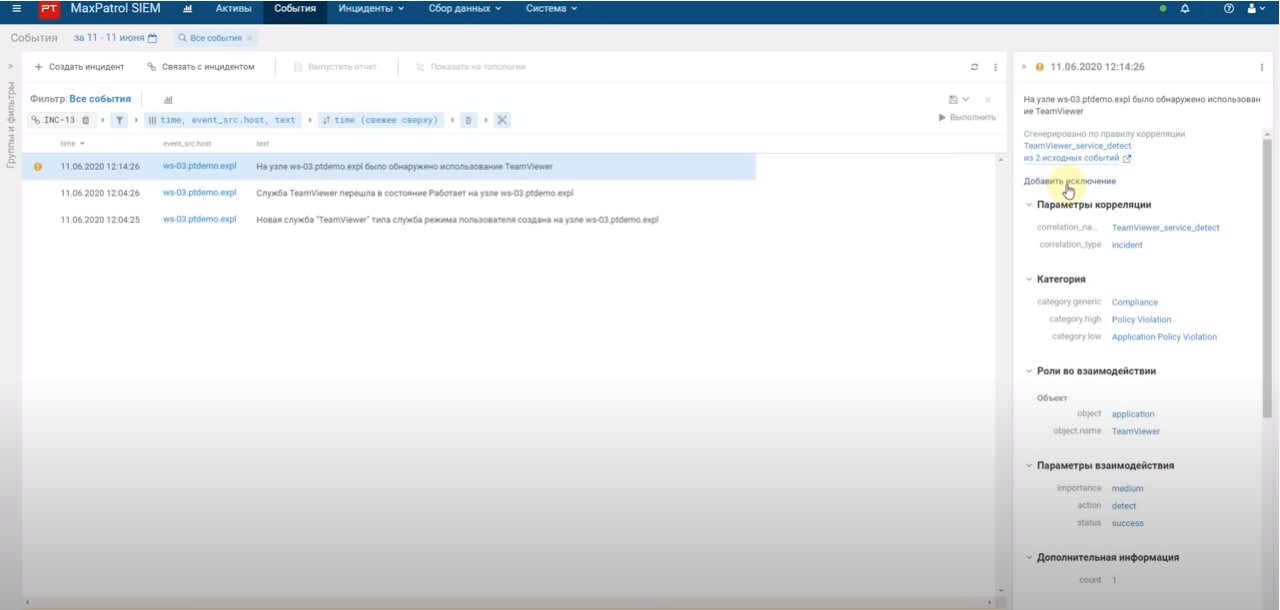This screenshot has height=610, width=1280.
Task: Open the event distribution chart icon
Action: 168,99
